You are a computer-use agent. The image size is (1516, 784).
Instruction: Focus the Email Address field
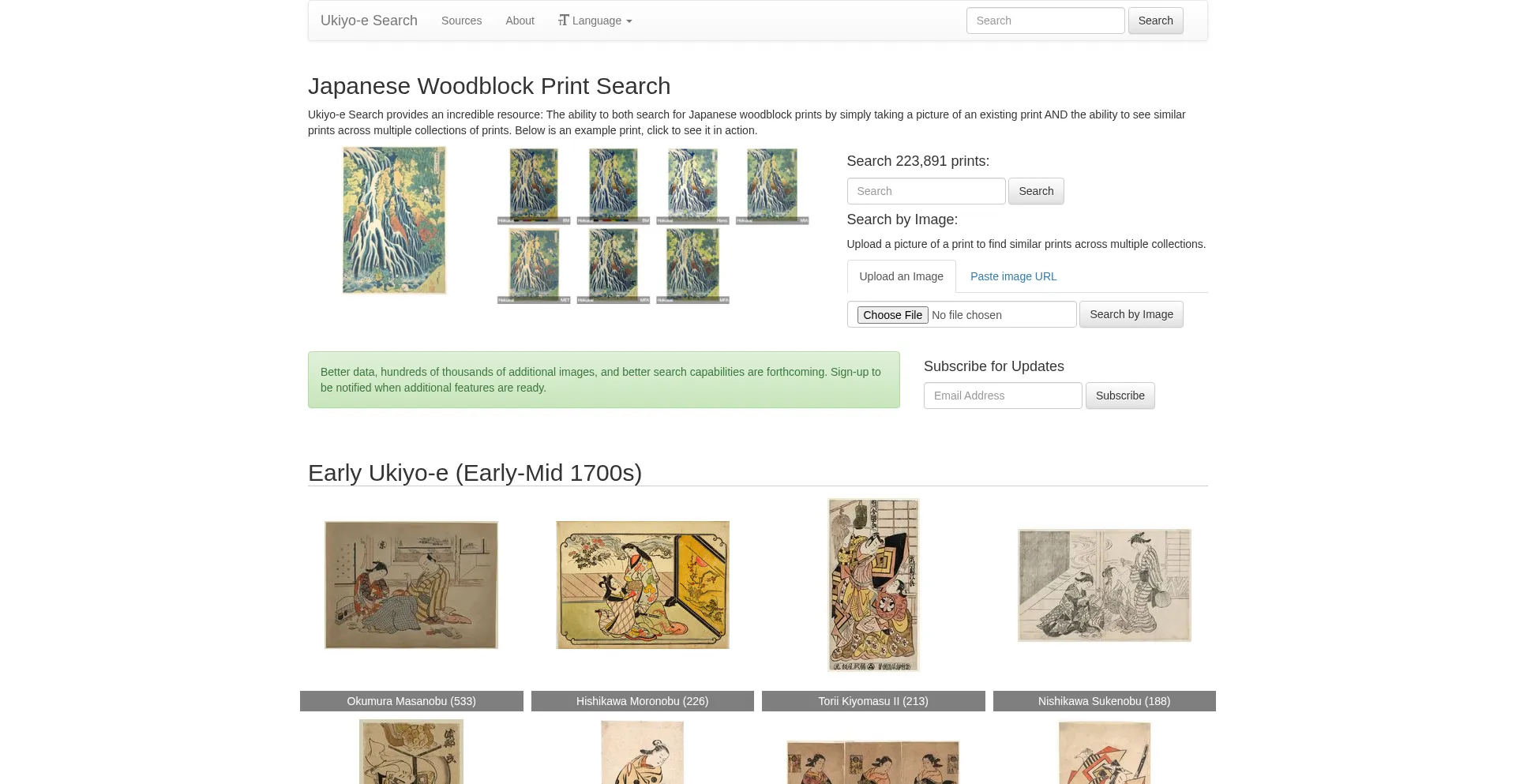coord(1003,396)
